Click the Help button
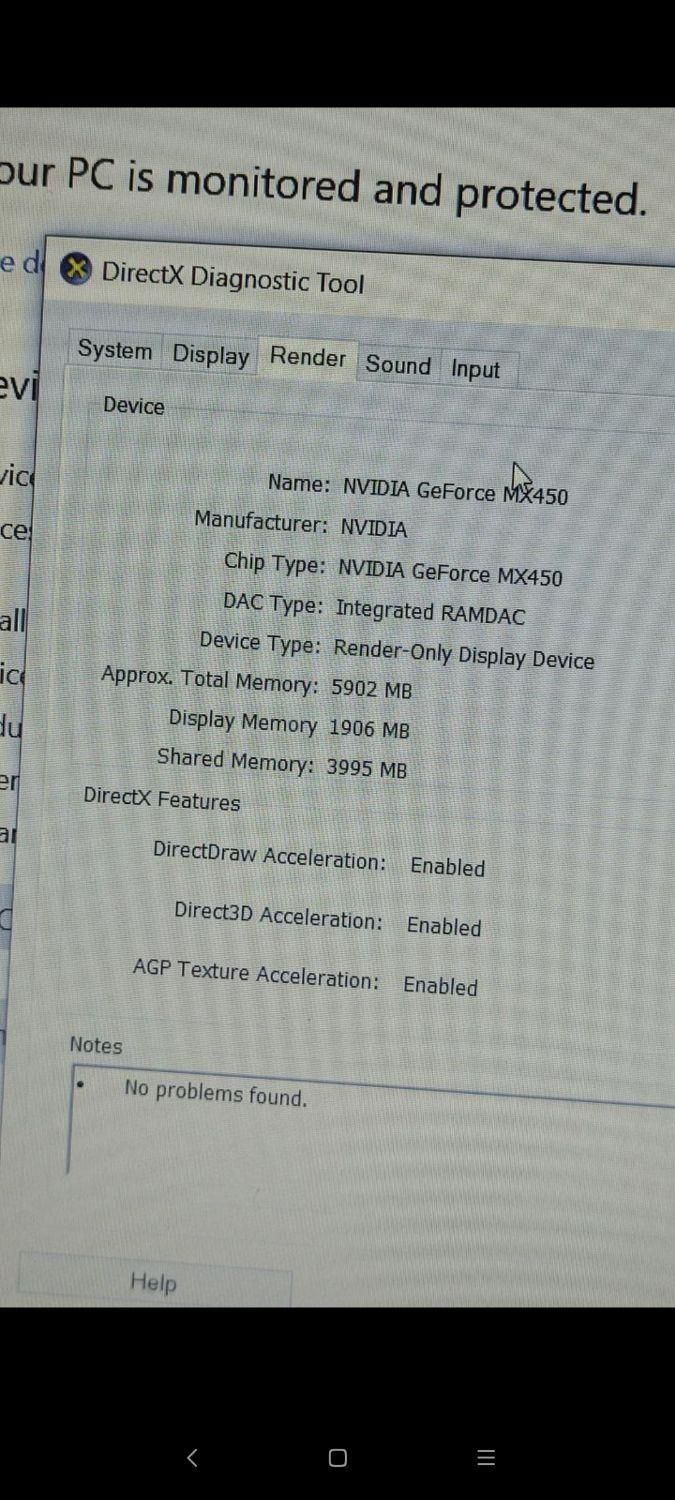 (153, 1282)
